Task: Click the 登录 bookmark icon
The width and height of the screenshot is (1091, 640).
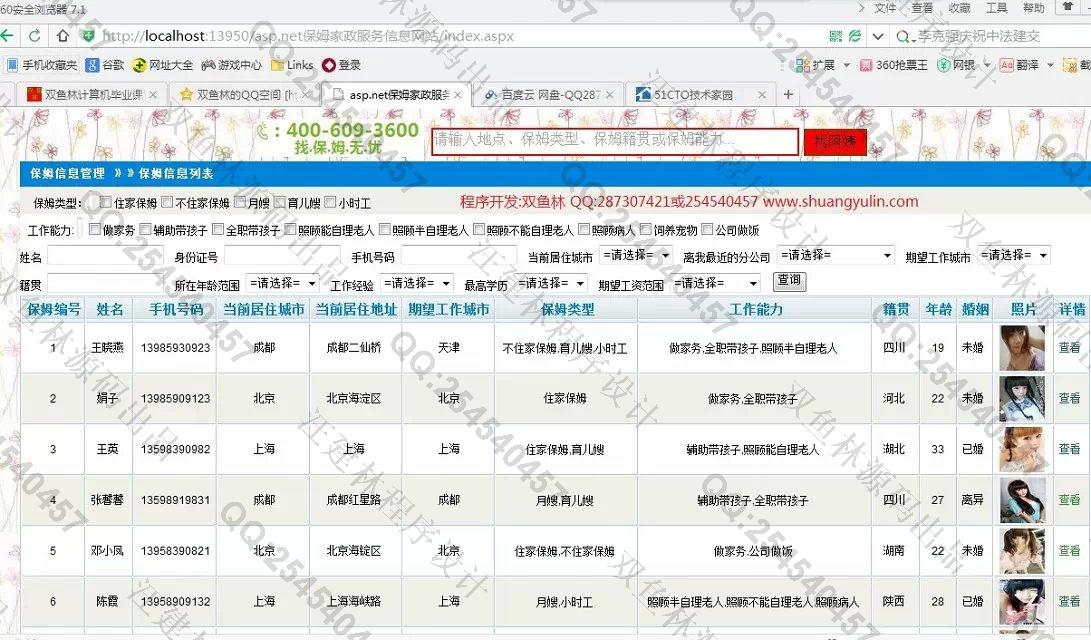Action: click(x=342, y=65)
